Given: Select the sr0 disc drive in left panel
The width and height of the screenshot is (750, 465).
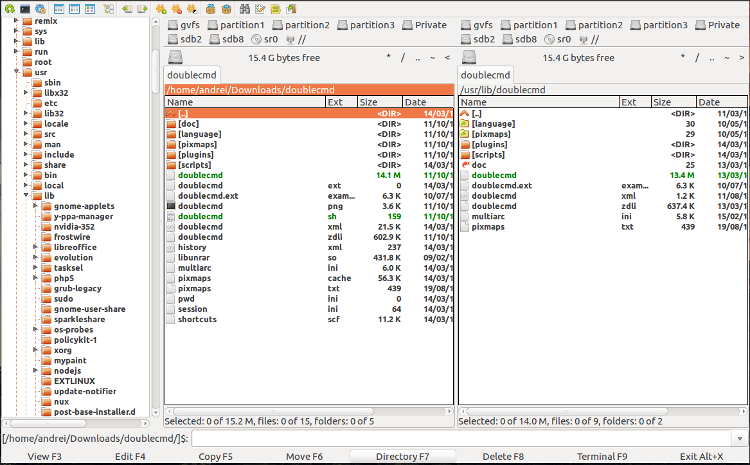Looking at the screenshot, I should pyautogui.click(x=265, y=40).
